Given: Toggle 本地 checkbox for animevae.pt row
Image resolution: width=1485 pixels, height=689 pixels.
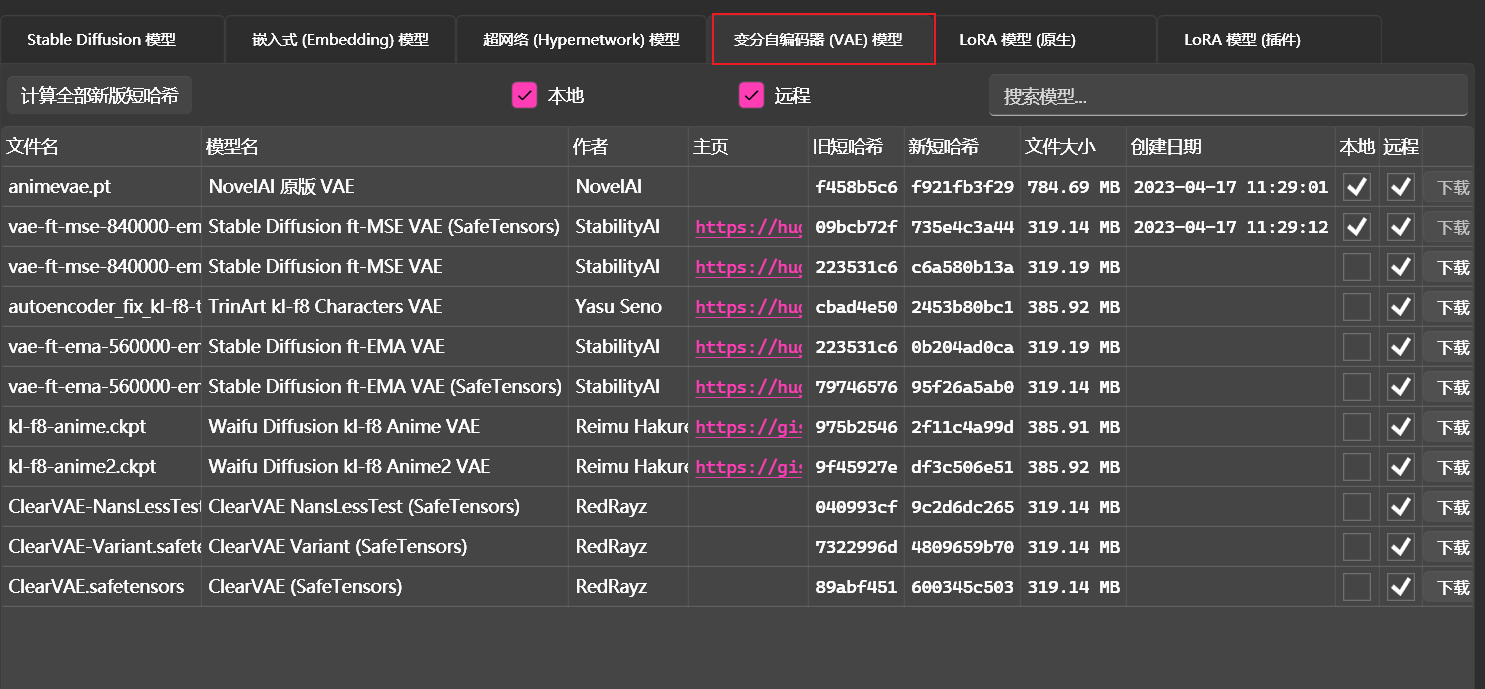Looking at the screenshot, I should (1356, 187).
